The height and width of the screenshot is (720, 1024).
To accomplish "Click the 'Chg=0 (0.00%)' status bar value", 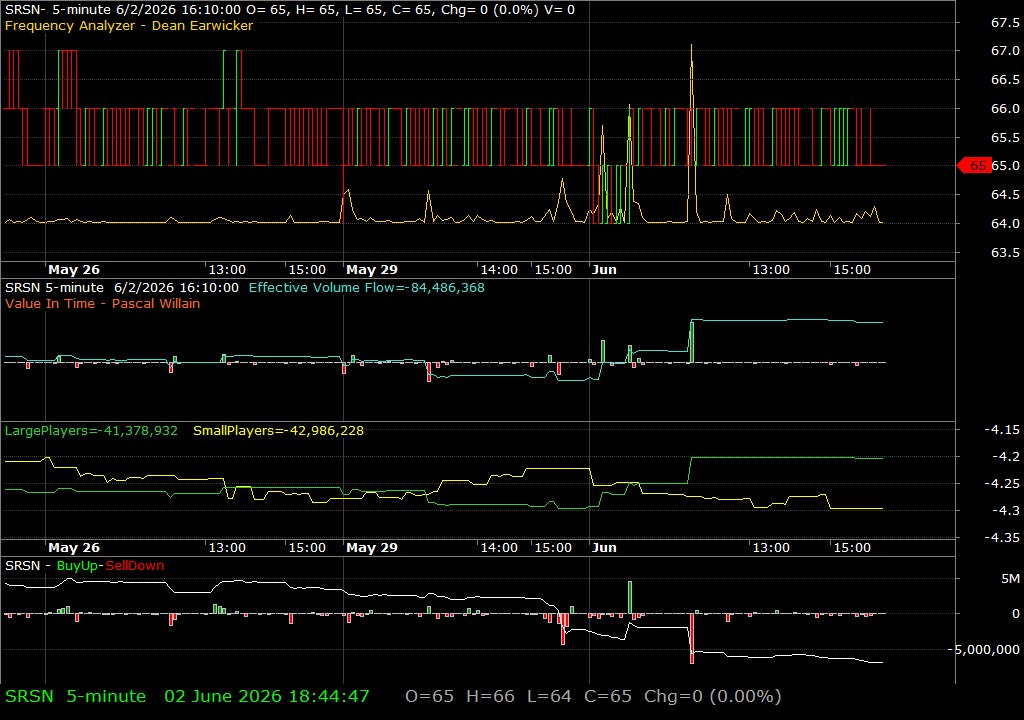I will 712,696.
